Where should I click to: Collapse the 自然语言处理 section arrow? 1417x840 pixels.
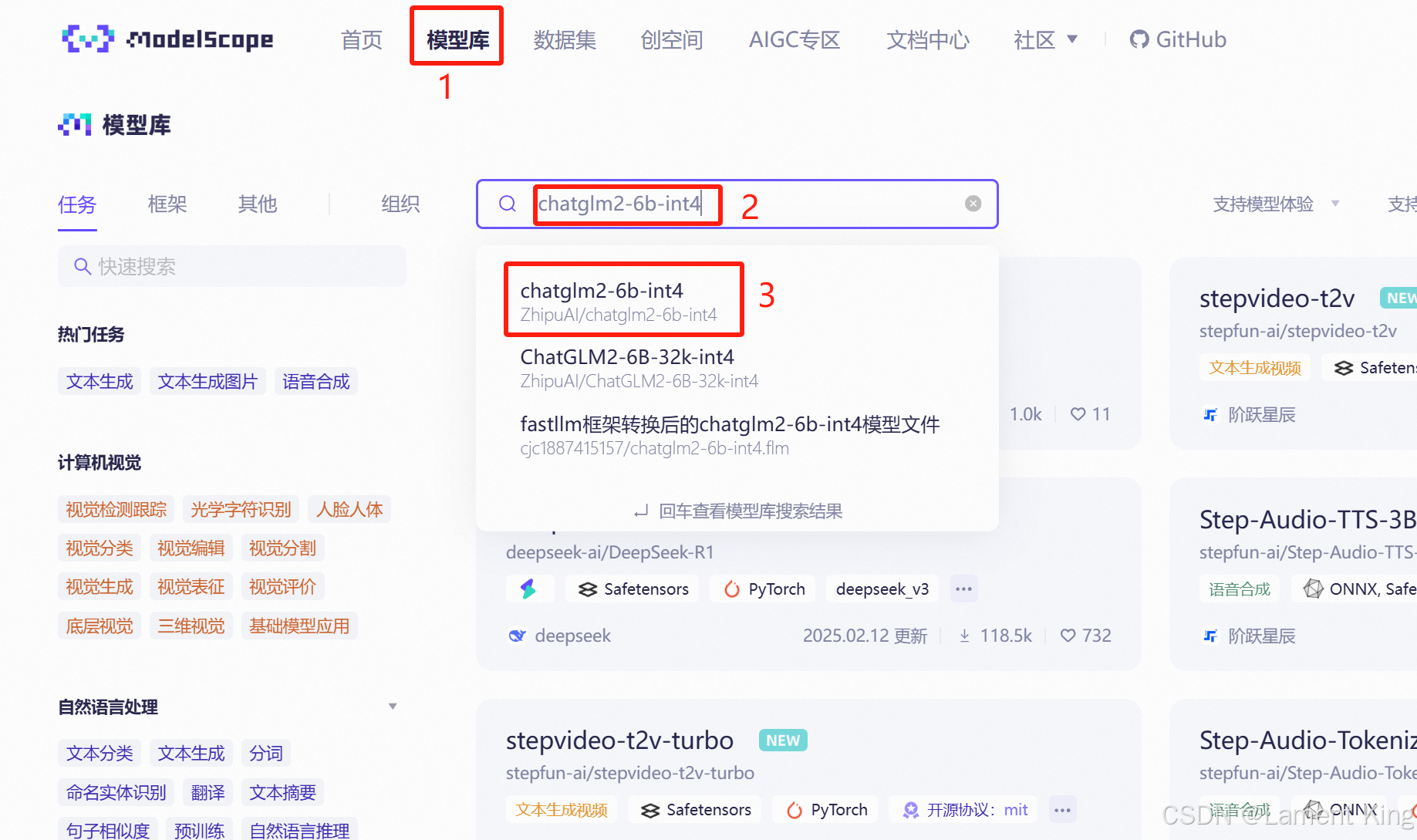(x=393, y=707)
